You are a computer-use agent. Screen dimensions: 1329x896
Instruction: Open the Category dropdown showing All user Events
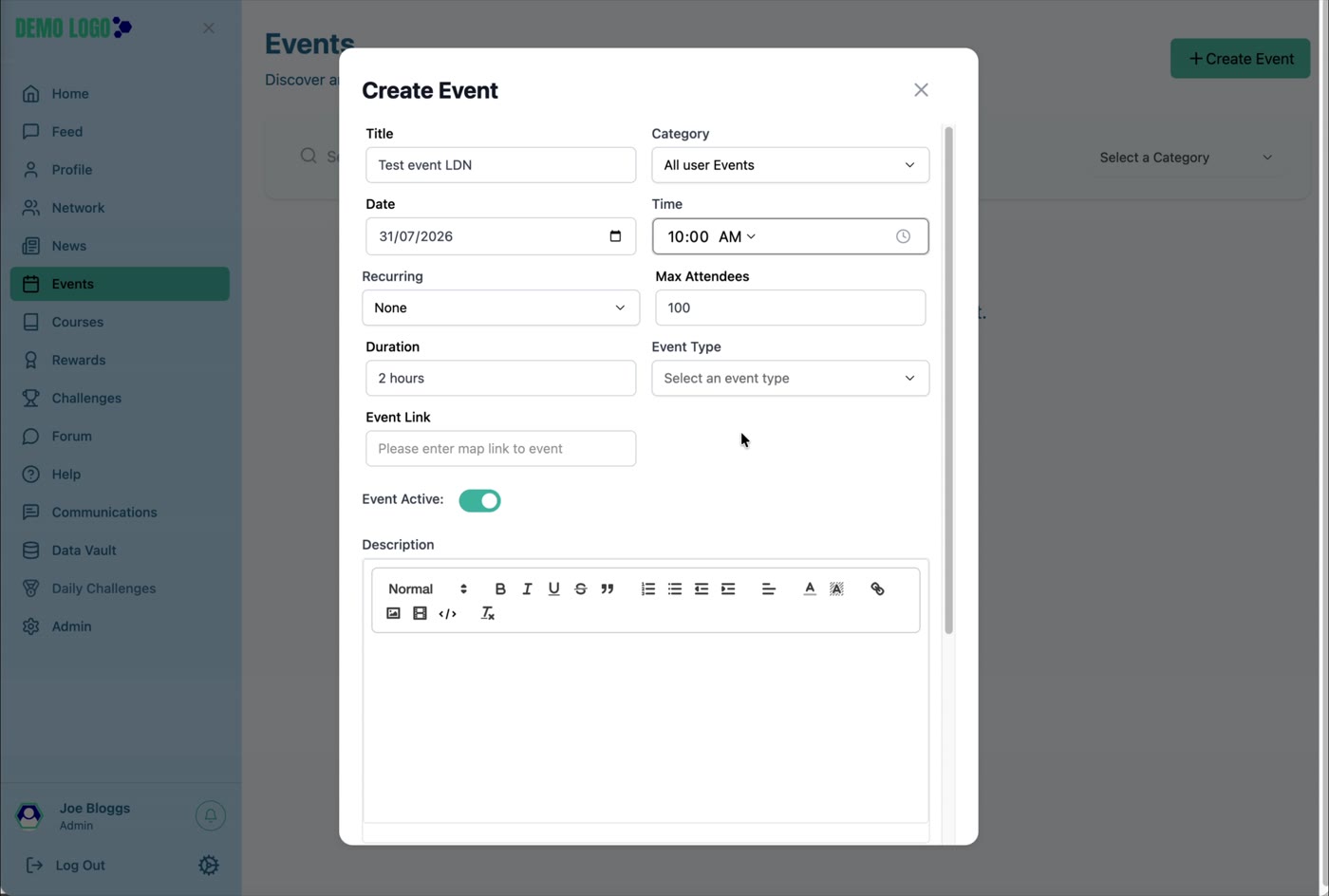790,165
